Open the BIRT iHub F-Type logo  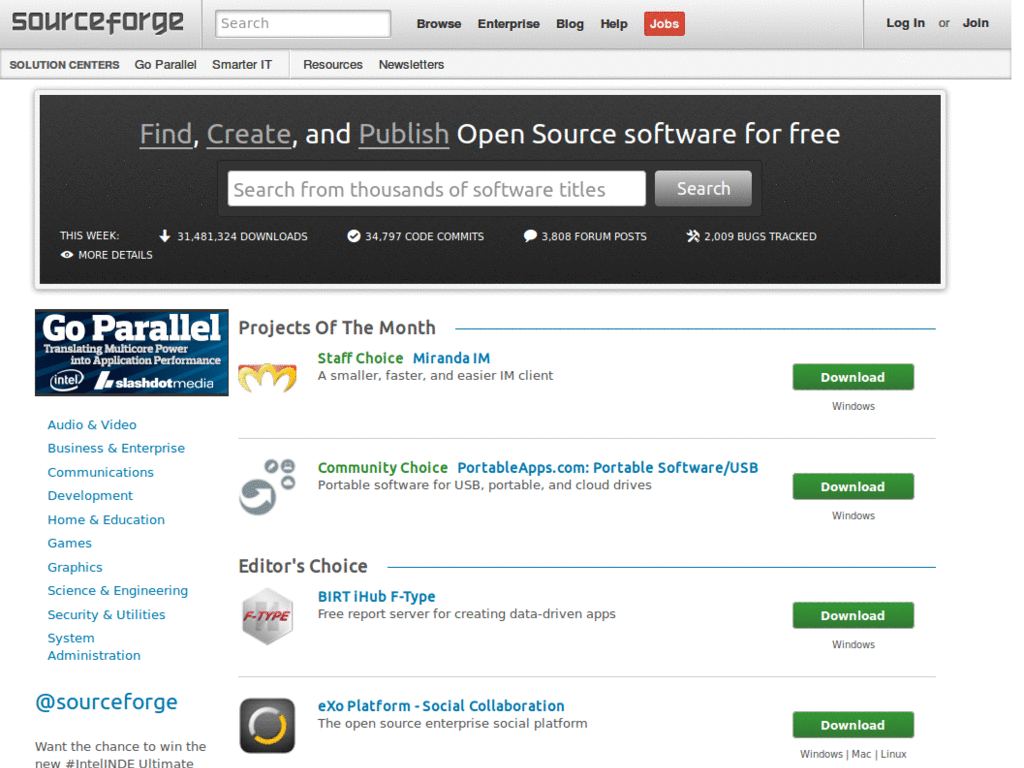(x=267, y=616)
